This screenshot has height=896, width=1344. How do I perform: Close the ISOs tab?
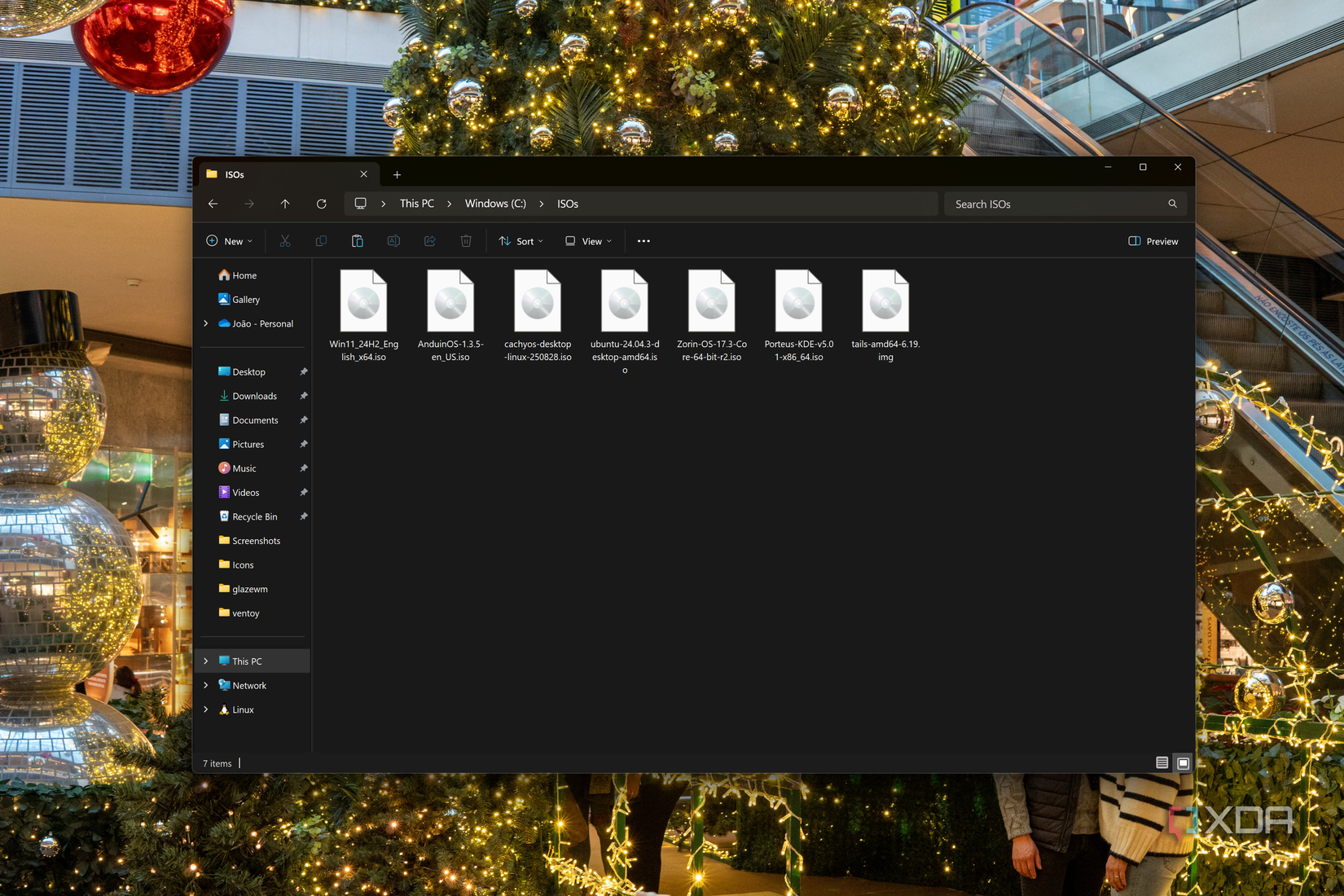tap(363, 174)
